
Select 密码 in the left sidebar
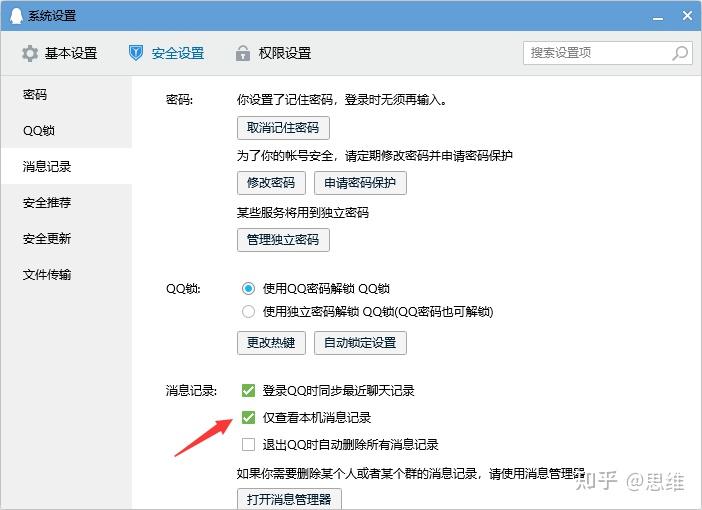pos(66,94)
